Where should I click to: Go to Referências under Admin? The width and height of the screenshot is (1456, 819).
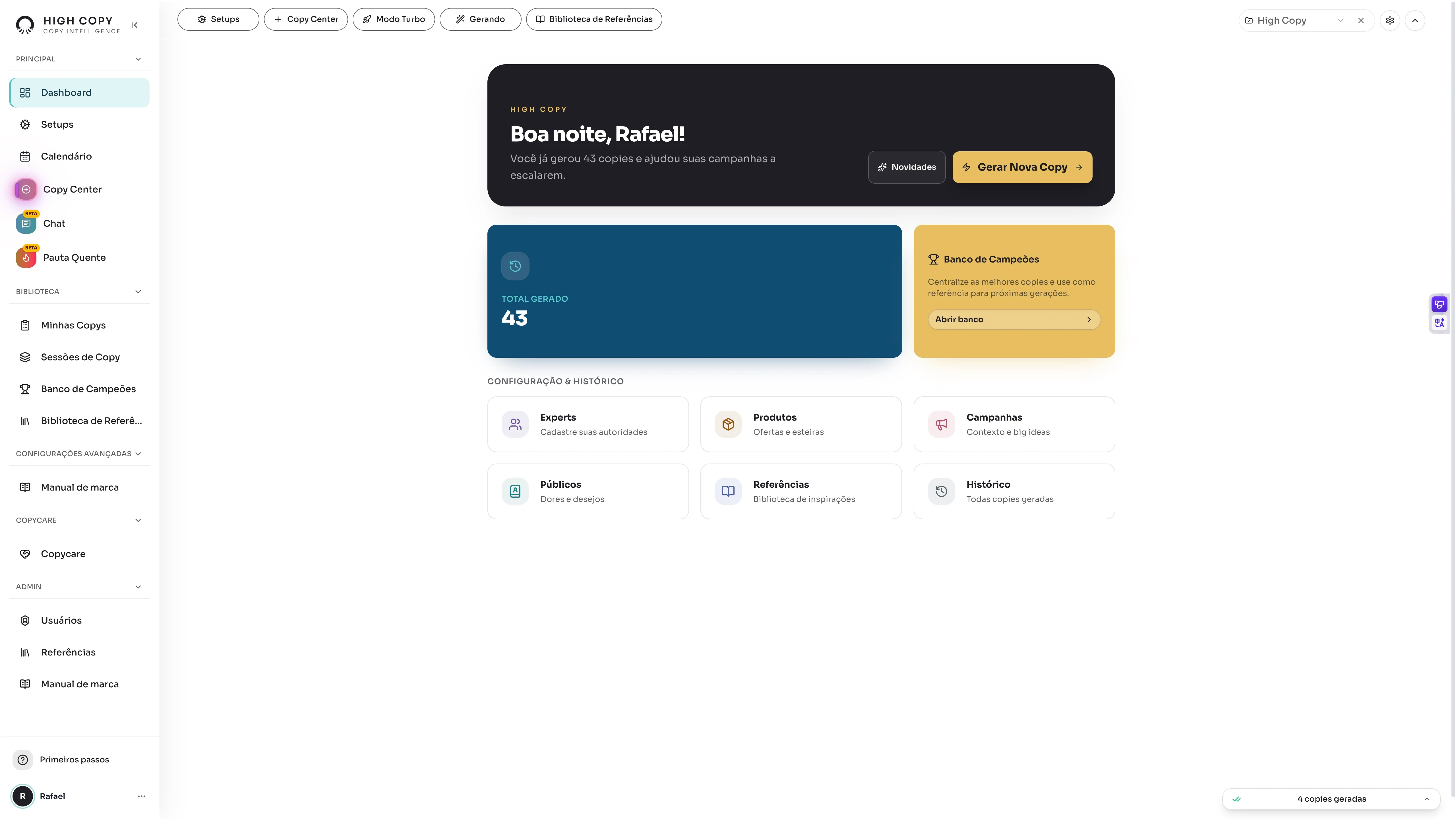click(80, 652)
